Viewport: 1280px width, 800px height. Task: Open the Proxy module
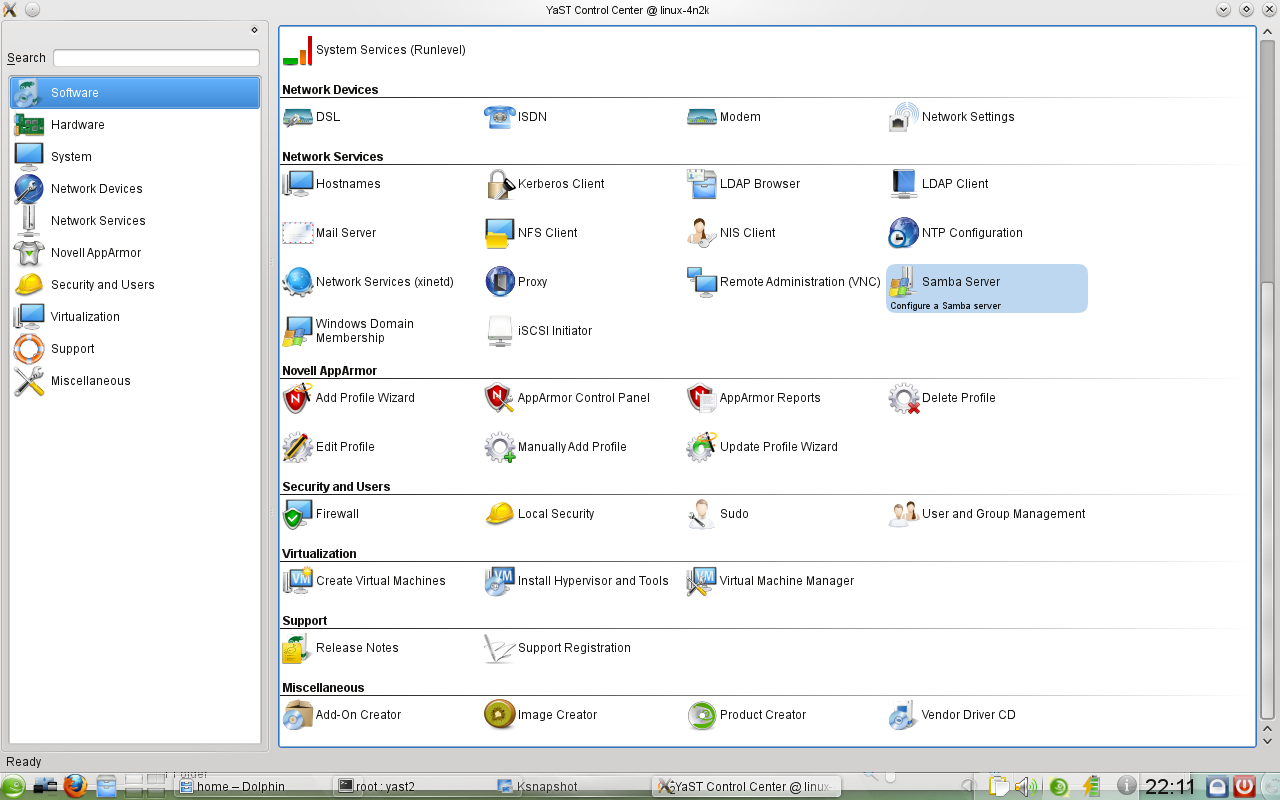(516, 282)
